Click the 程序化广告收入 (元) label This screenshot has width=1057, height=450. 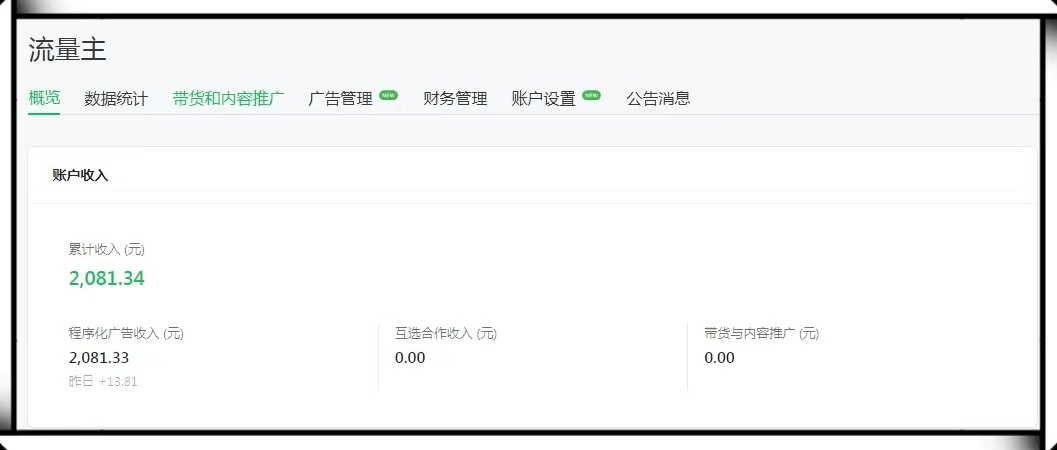pos(126,333)
